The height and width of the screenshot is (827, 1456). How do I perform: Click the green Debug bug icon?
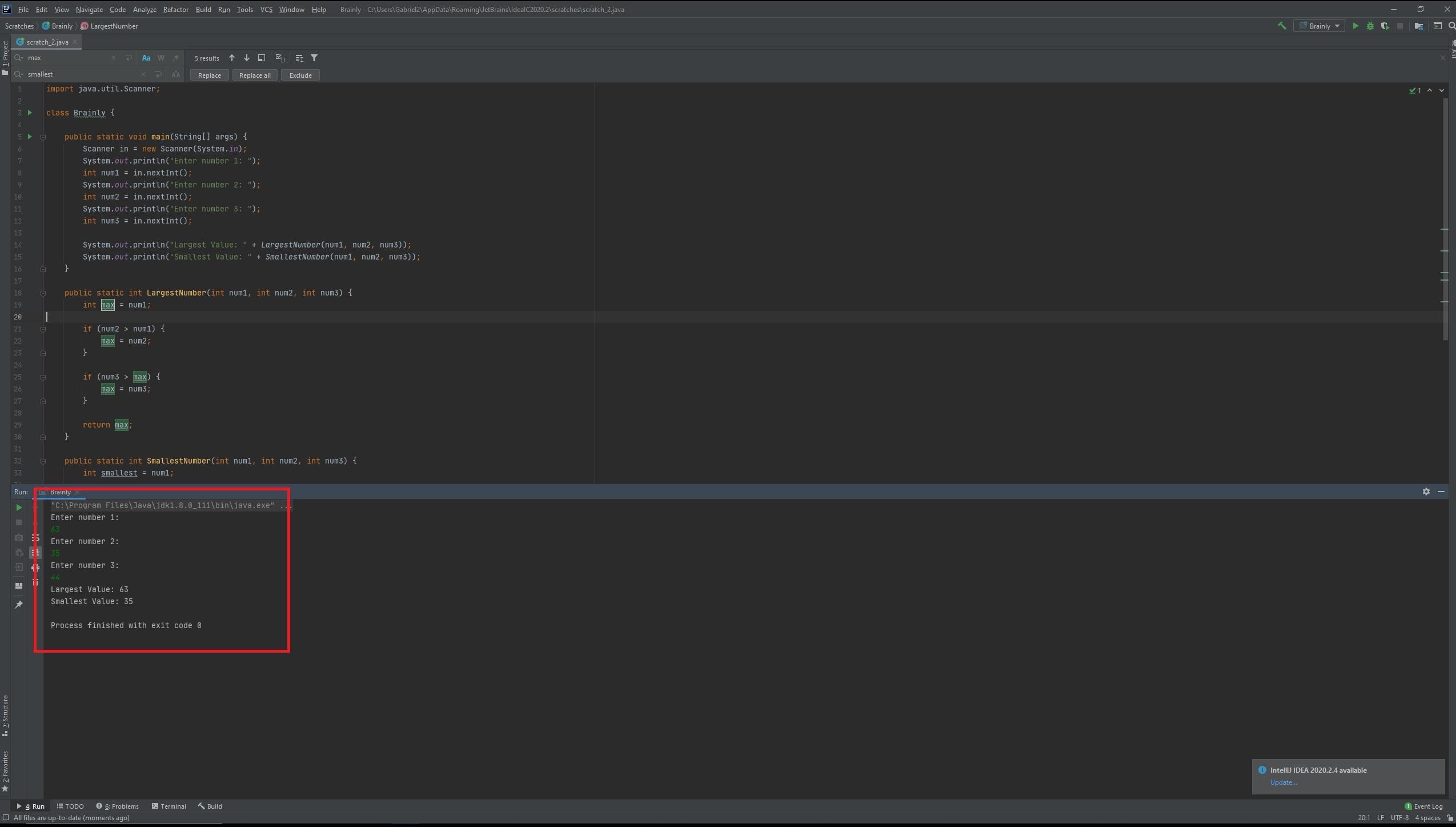pos(1370,26)
